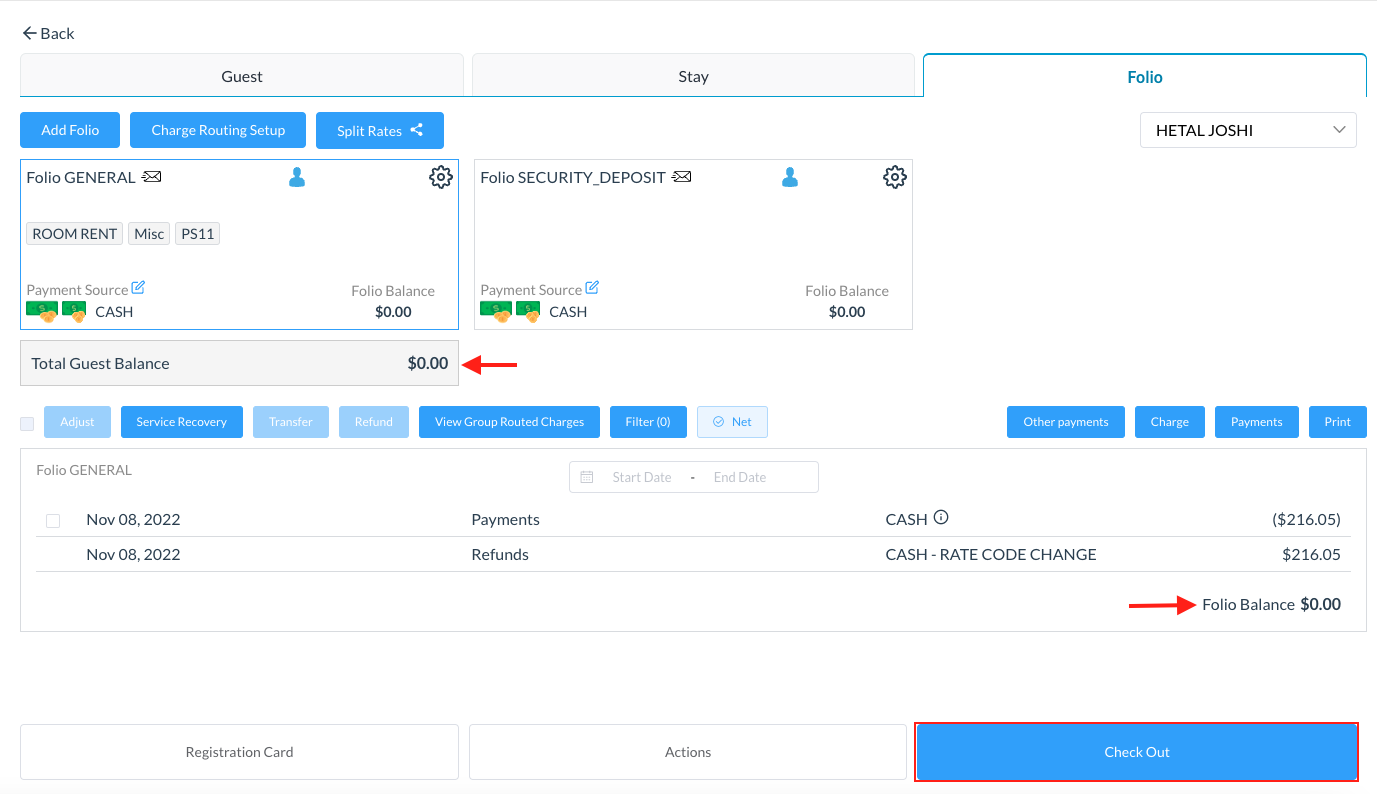Click the info icon next to CASH payment

pos(940,518)
